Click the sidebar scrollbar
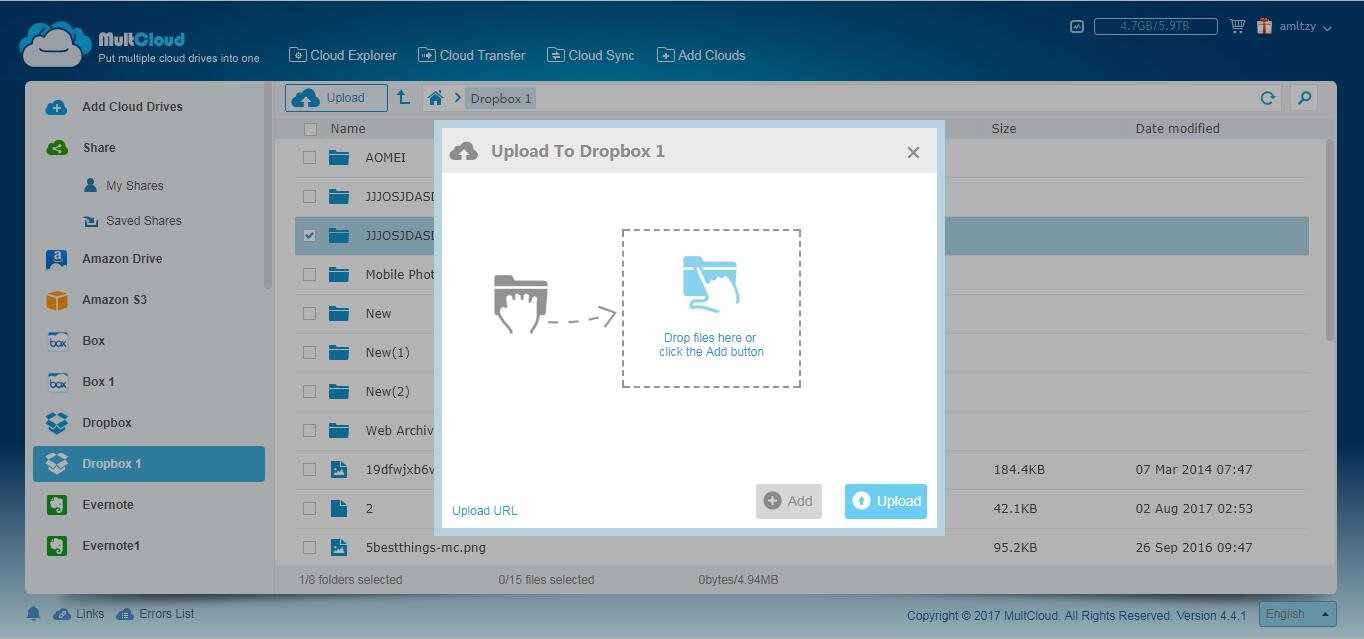This screenshot has height=639, width=1364. (268, 187)
